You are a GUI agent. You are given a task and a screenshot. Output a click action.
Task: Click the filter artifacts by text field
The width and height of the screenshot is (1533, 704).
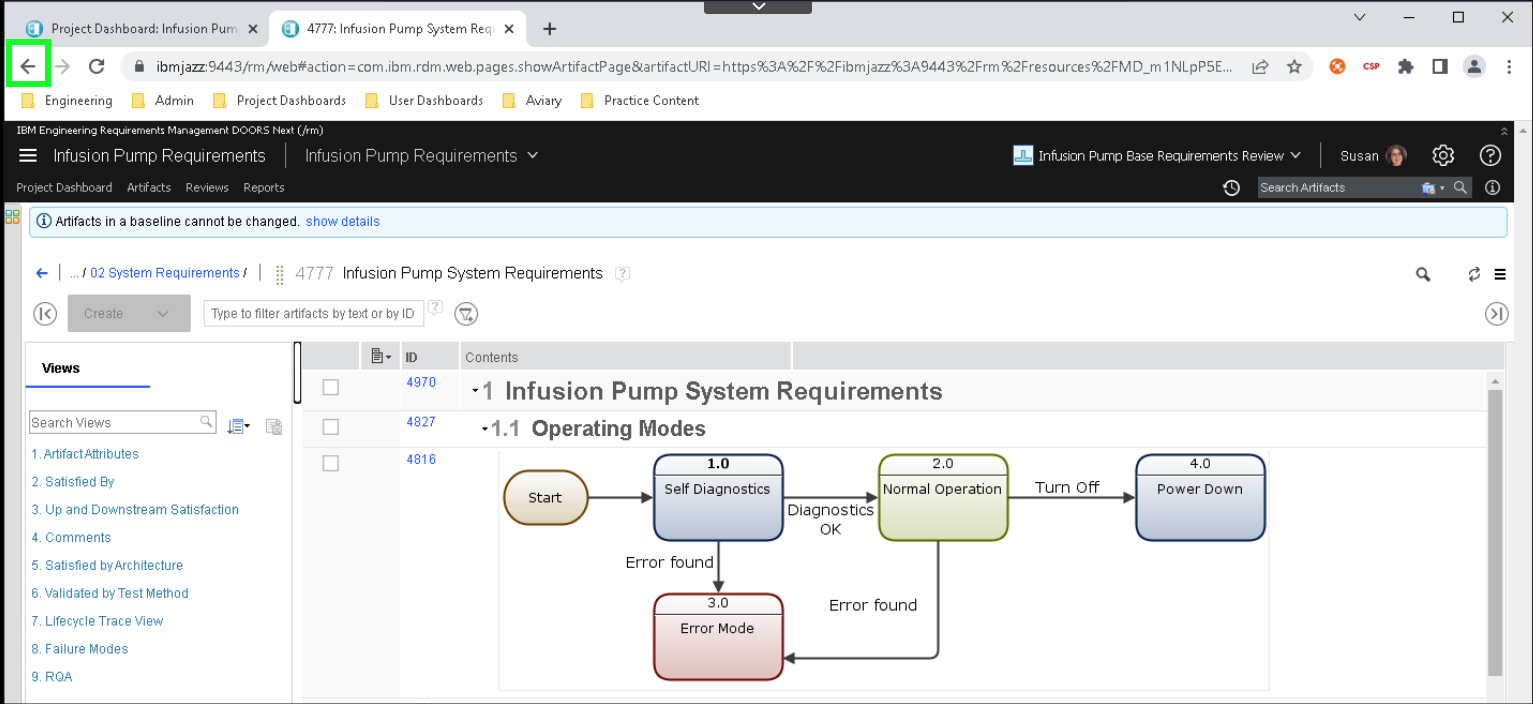tap(313, 314)
